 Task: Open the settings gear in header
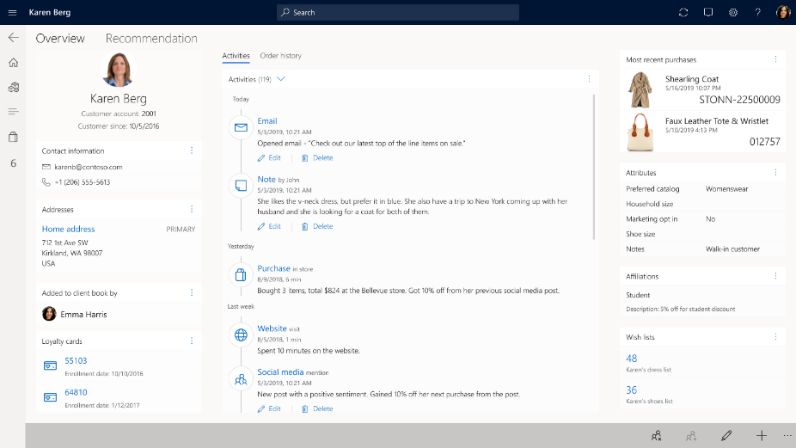(733, 12)
